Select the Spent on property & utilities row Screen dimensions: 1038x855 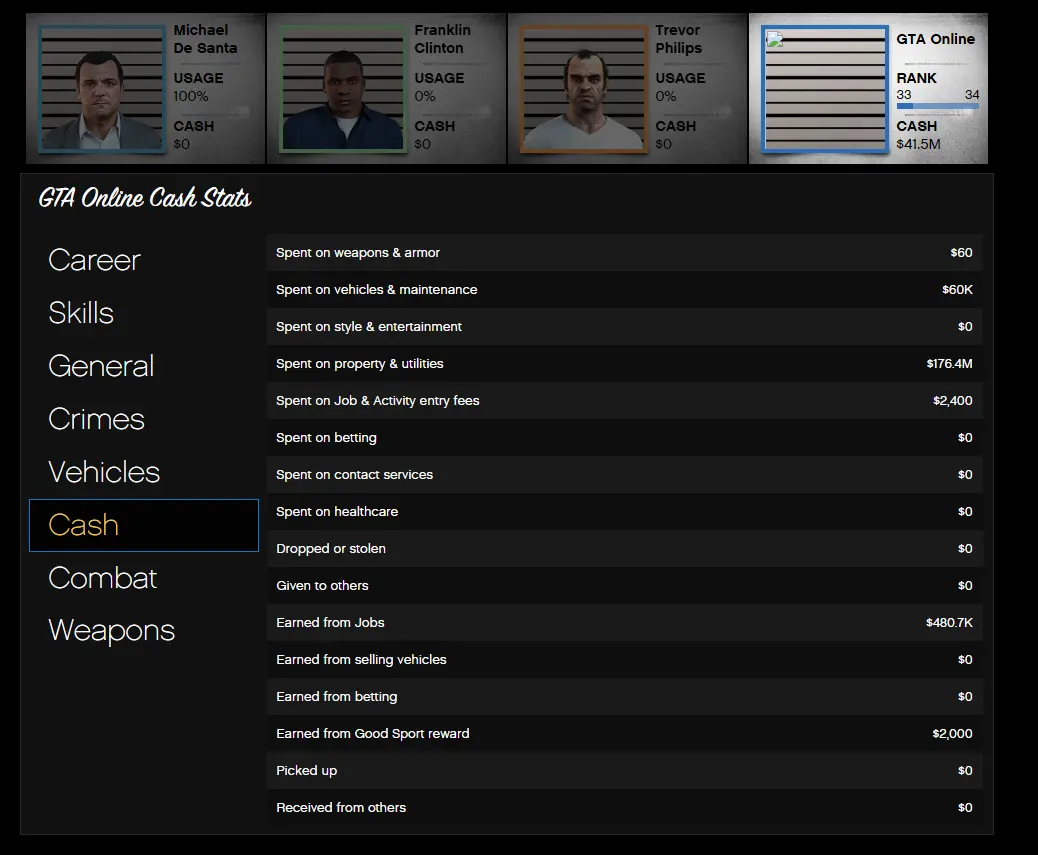(624, 363)
